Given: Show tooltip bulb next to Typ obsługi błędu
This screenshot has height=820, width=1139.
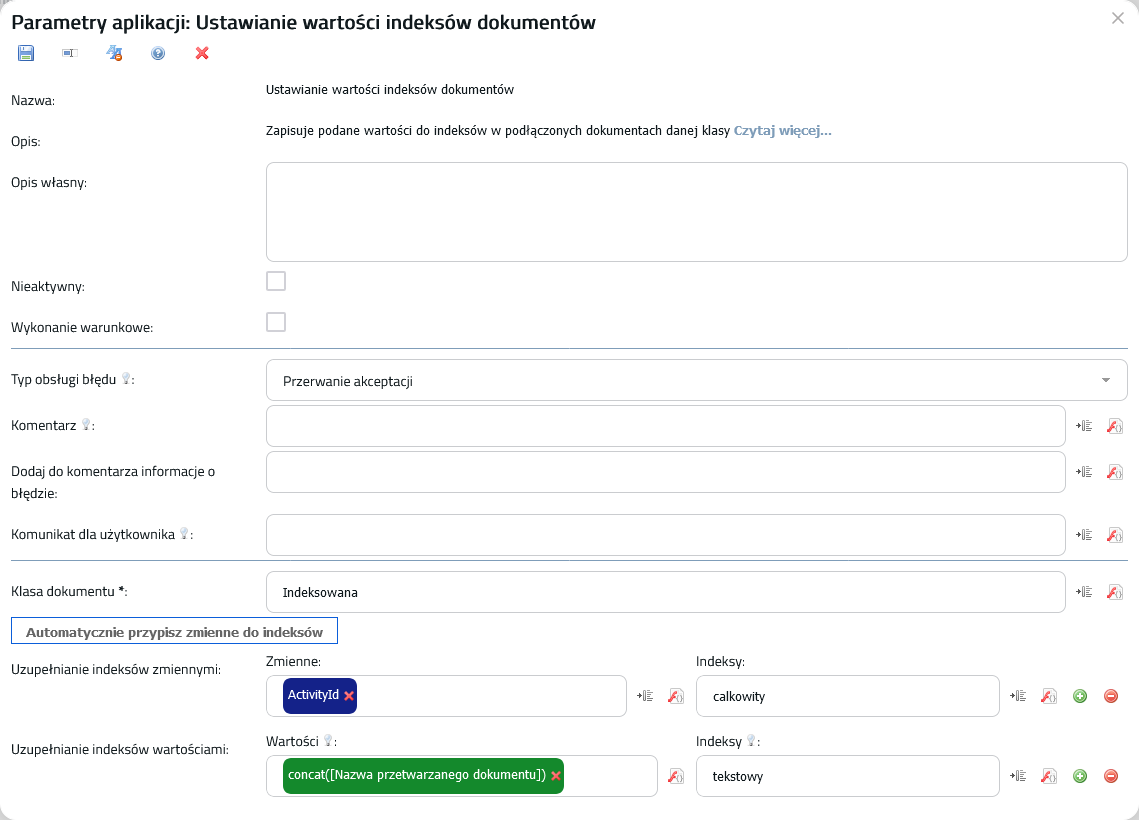Looking at the screenshot, I should (126, 380).
